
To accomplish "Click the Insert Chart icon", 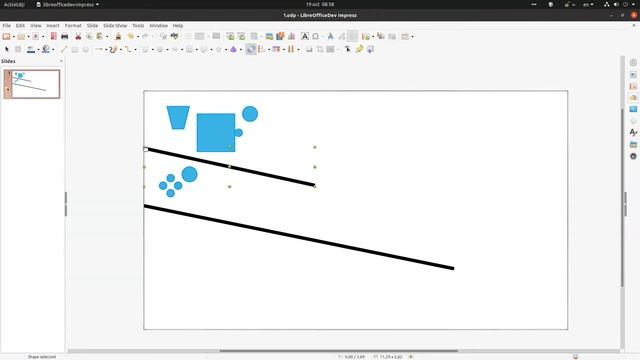I will tap(291, 36).
